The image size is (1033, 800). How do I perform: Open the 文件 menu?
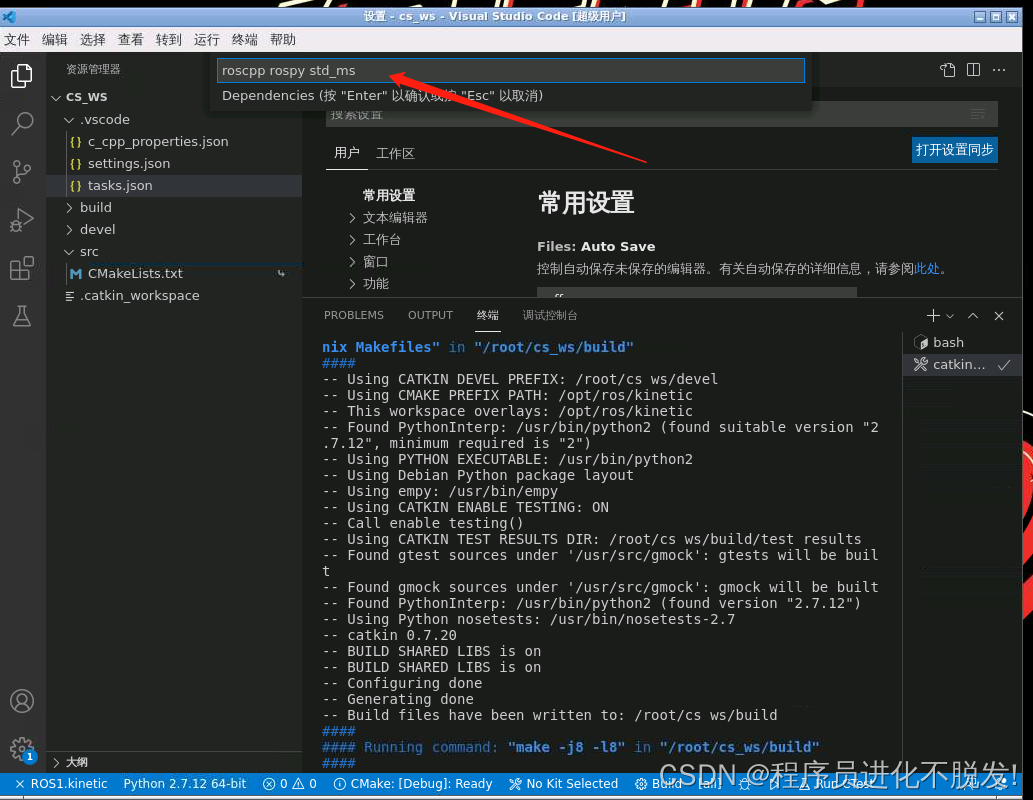coord(16,40)
